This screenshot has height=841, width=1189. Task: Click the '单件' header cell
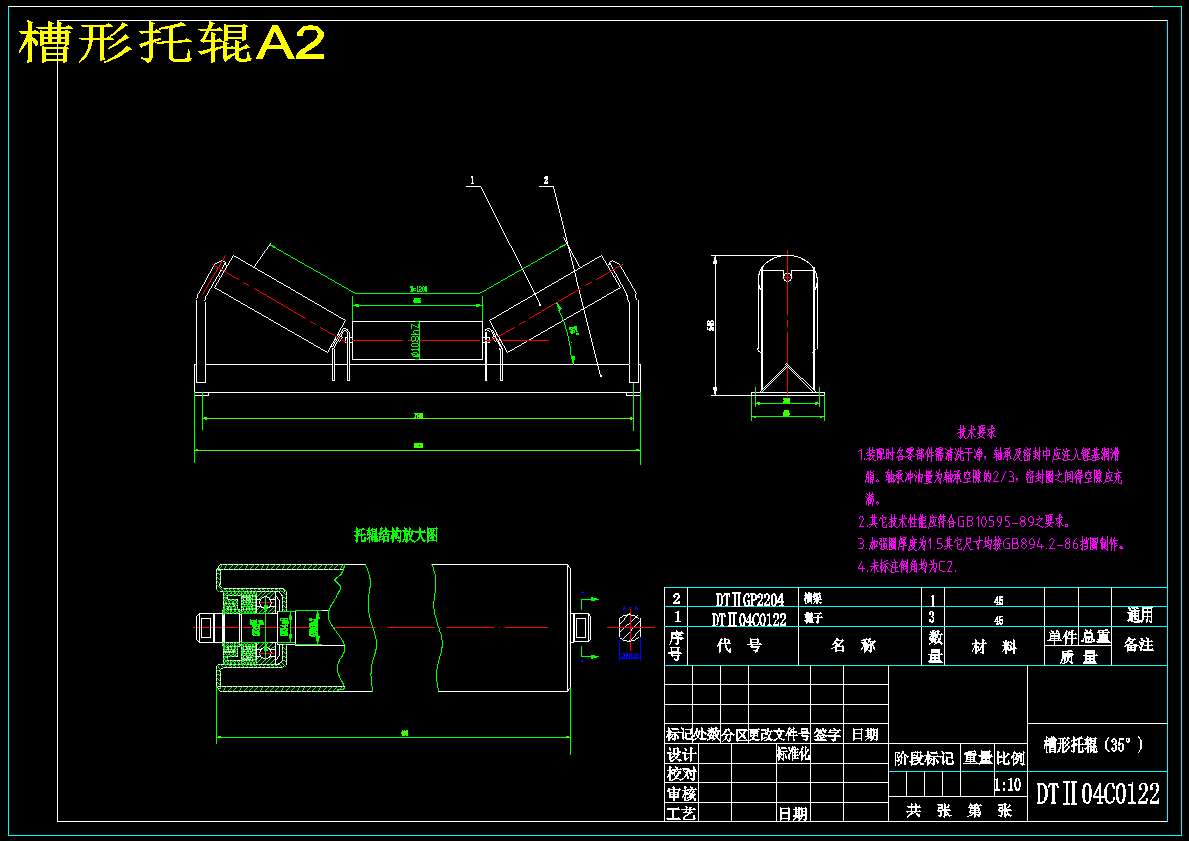pos(1062,637)
